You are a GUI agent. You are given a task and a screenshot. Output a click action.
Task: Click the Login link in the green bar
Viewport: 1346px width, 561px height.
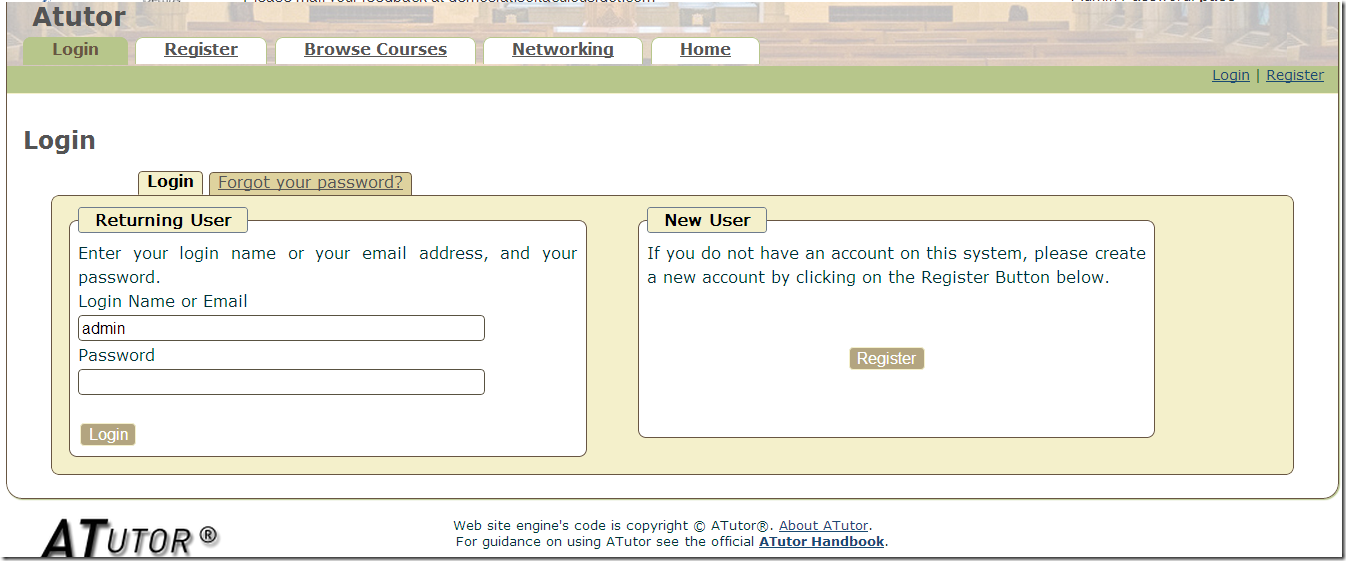coord(1230,75)
